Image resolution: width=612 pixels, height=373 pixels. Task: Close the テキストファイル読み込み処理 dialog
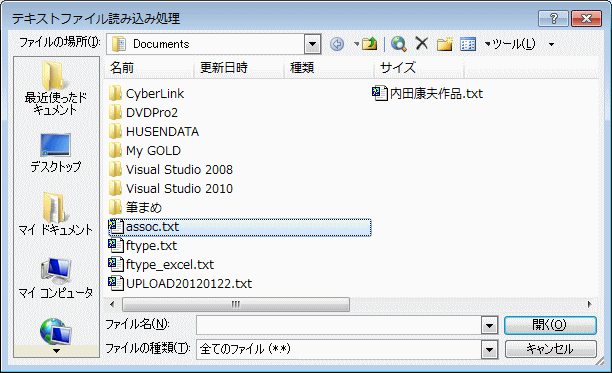[x=586, y=18]
